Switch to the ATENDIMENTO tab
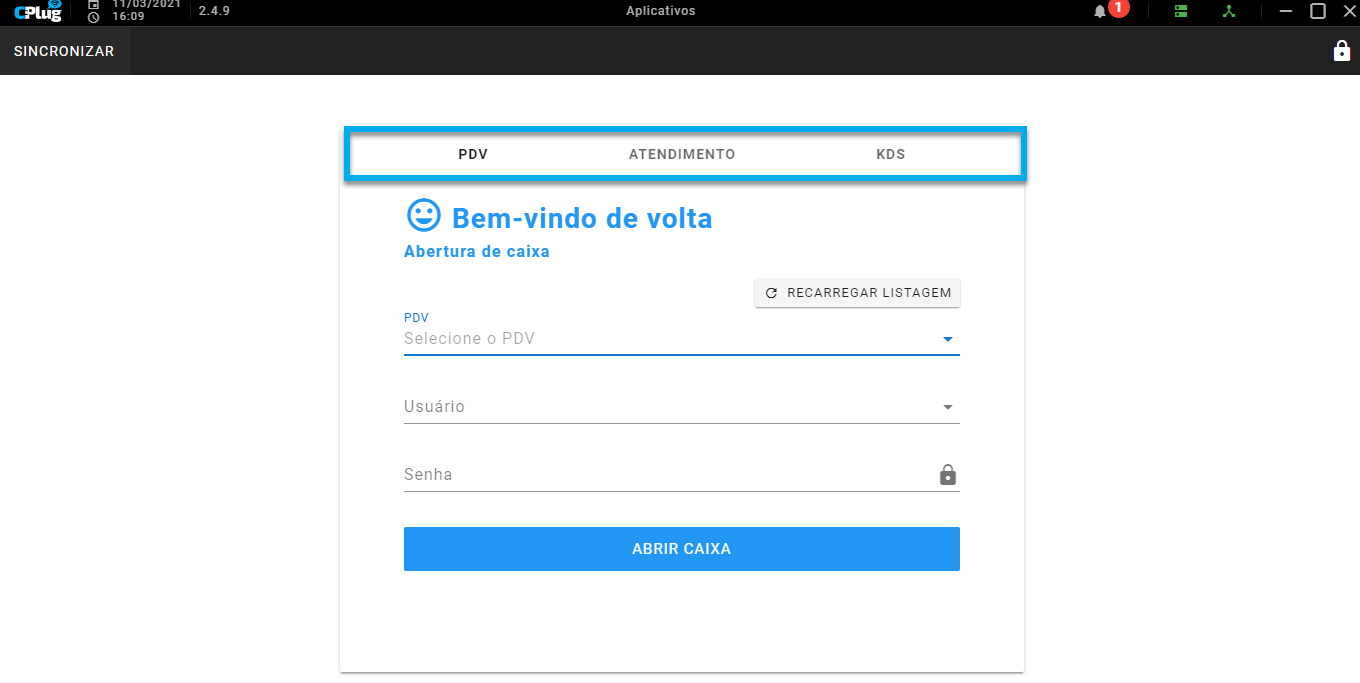The image size is (1360, 683). pyautogui.click(x=682, y=154)
